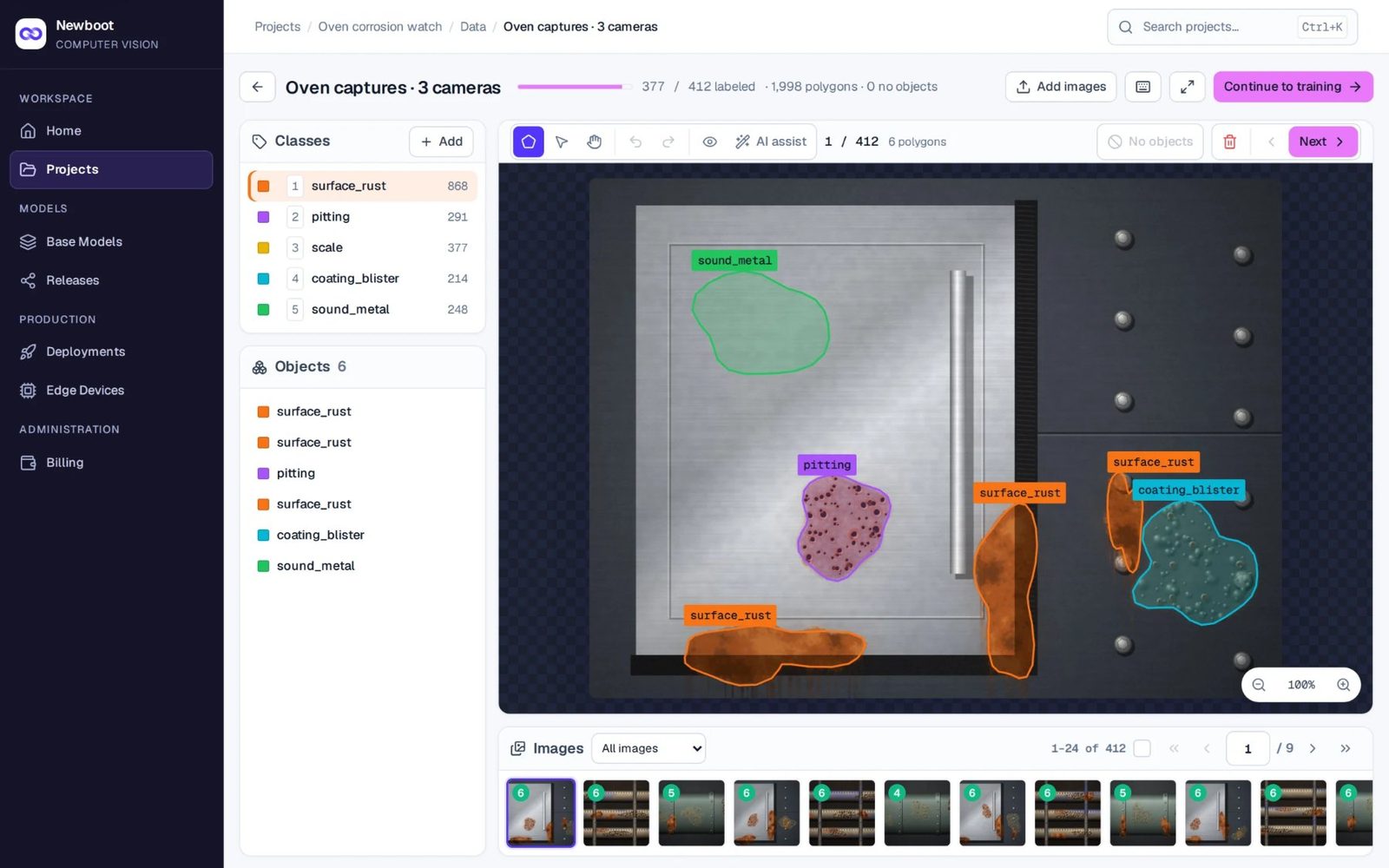Image resolution: width=1389 pixels, height=868 pixels.
Task: Click the undo arrow icon
Action: 635,141
